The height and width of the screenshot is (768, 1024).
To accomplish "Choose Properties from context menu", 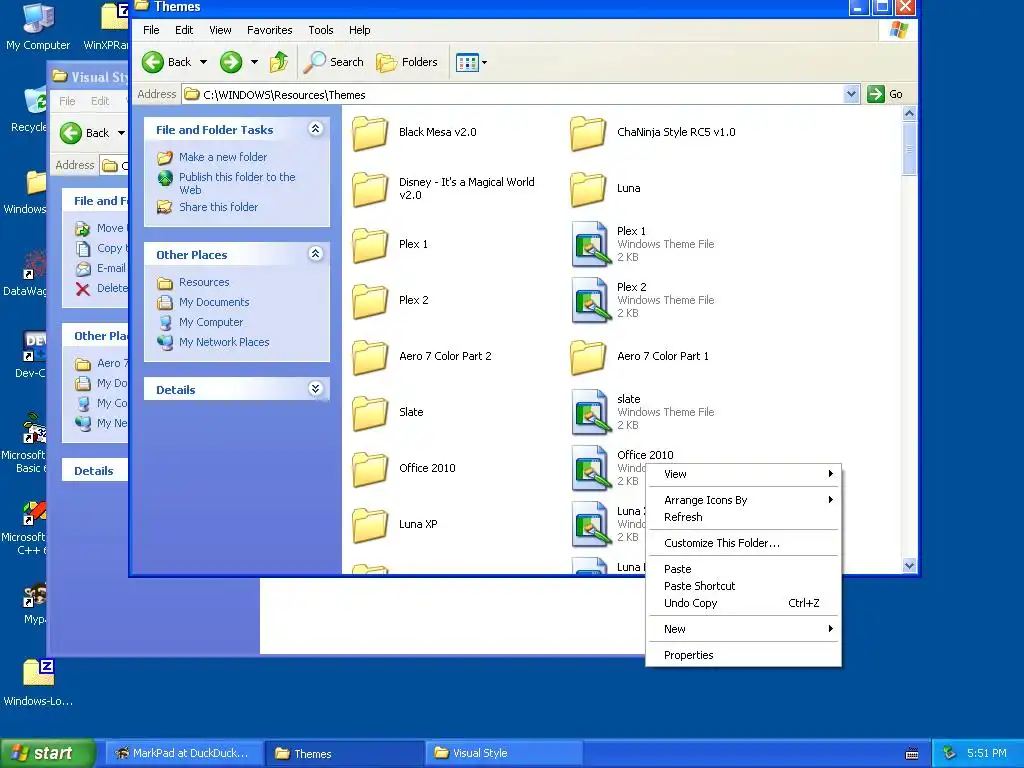I will tap(743, 656).
